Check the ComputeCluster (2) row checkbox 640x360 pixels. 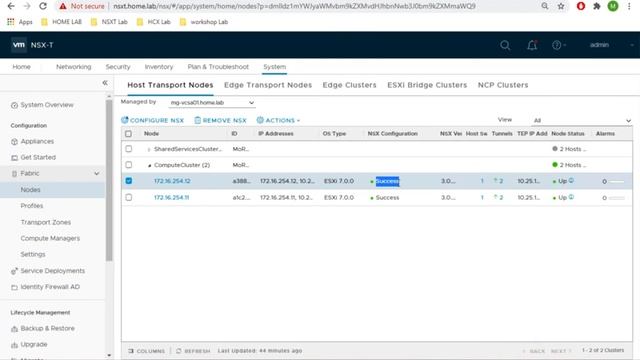tap(129, 164)
